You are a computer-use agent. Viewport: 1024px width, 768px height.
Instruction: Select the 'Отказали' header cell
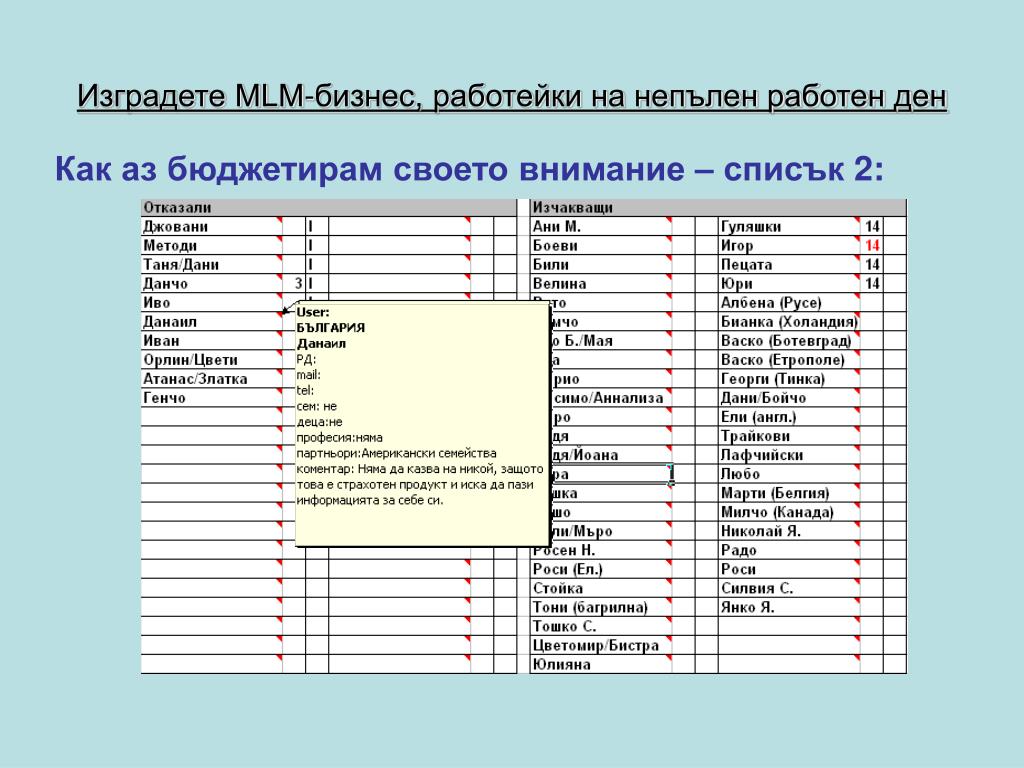pos(328,208)
